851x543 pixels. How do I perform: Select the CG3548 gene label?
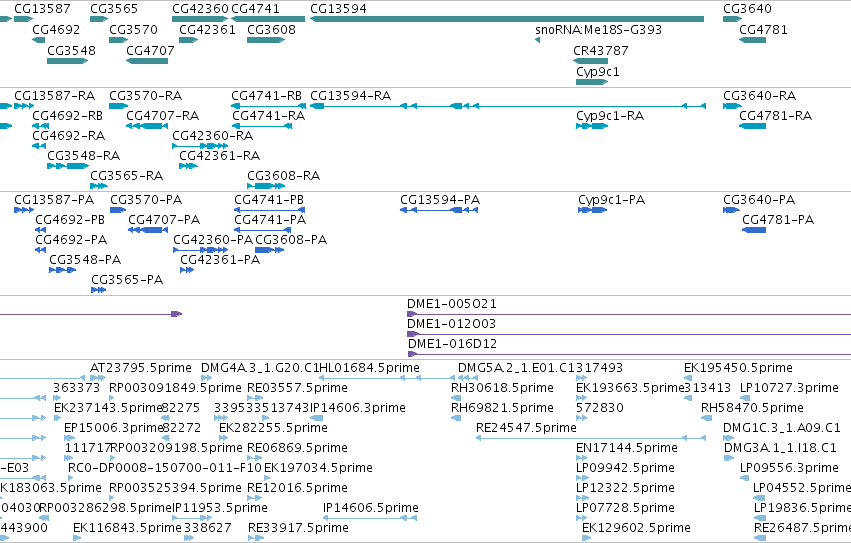(x=71, y=50)
